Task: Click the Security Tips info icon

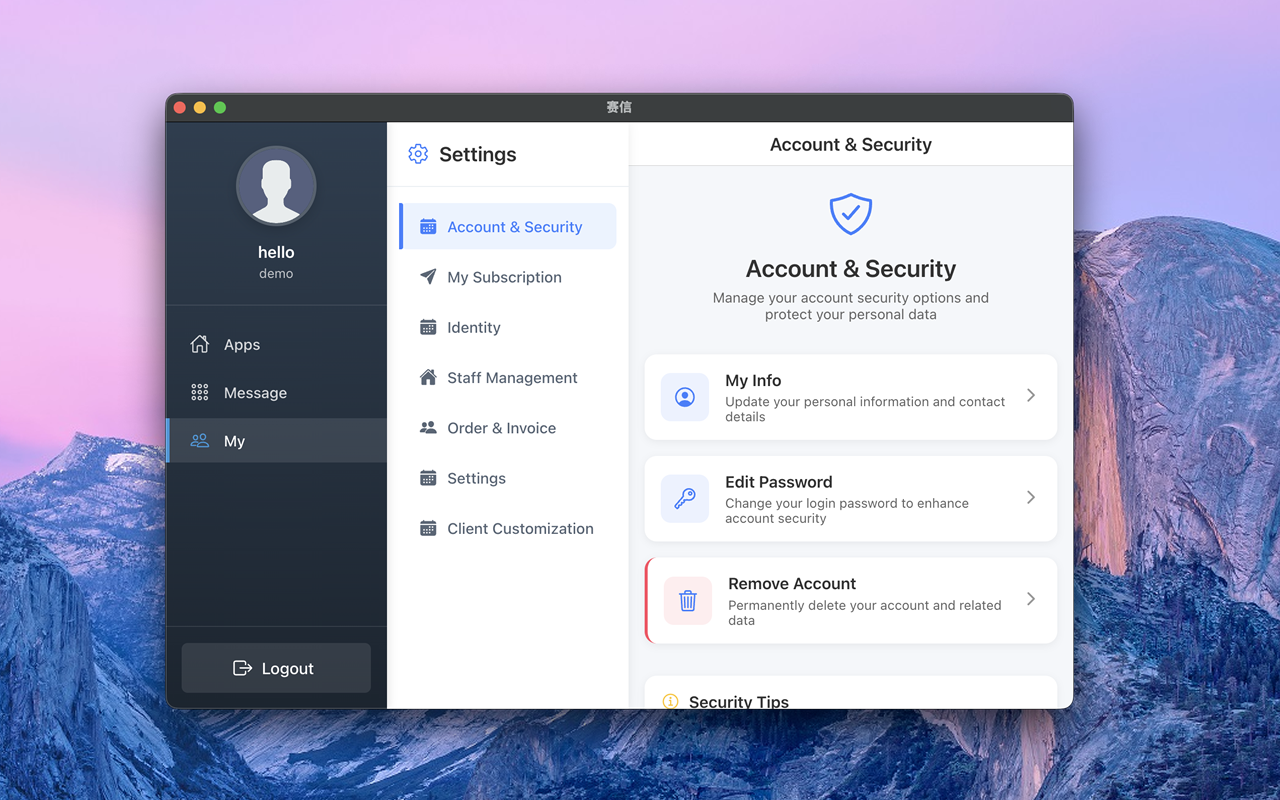Action: click(671, 702)
